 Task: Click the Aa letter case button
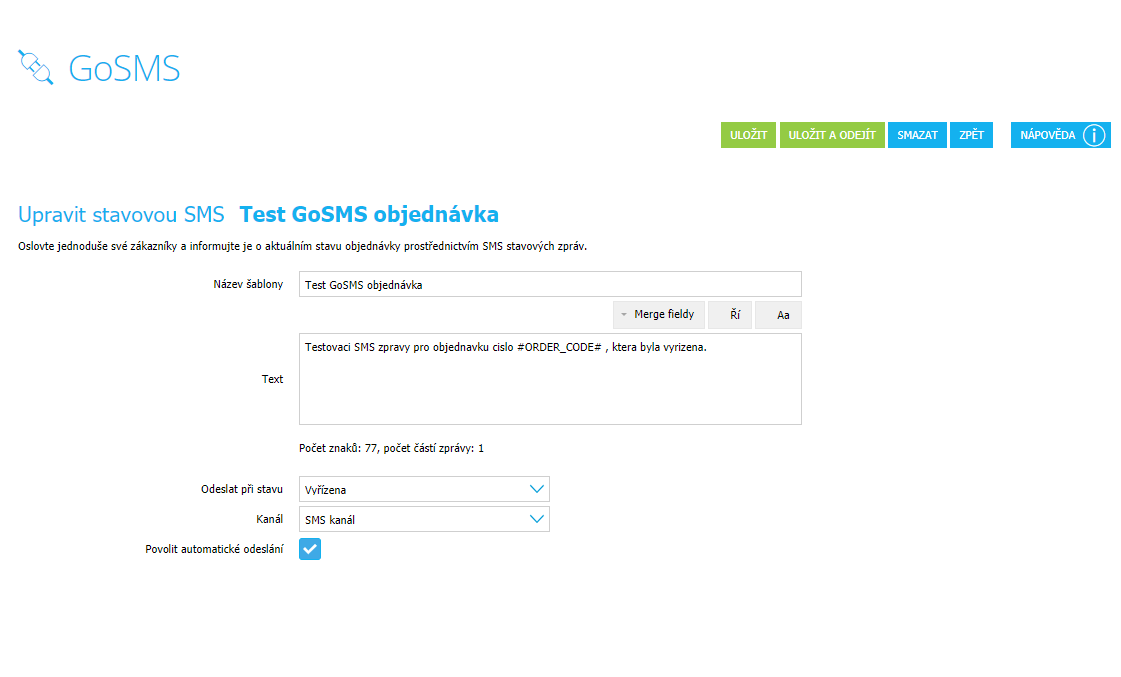coord(778,315)
